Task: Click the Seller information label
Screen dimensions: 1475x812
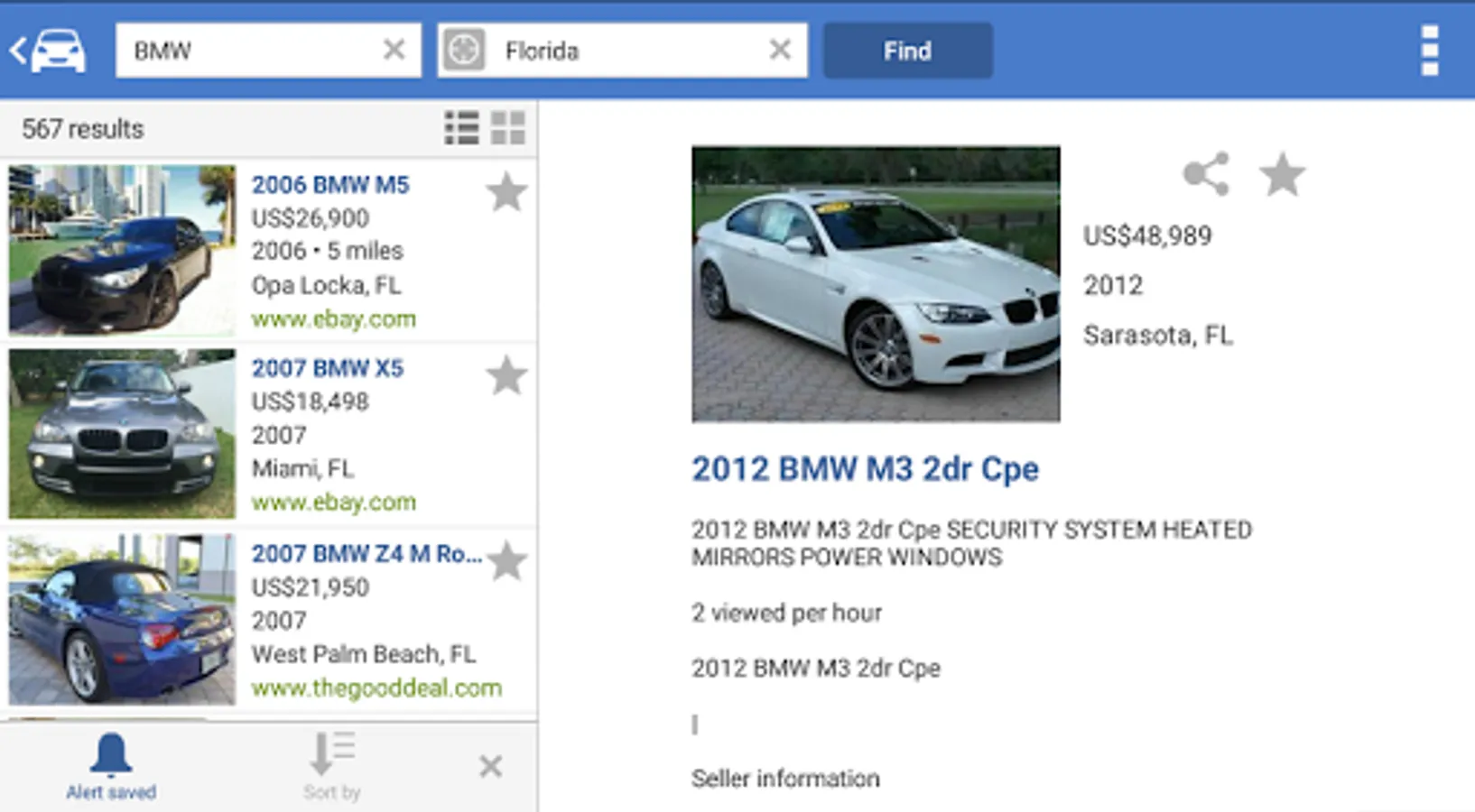Action: (785, 779)
